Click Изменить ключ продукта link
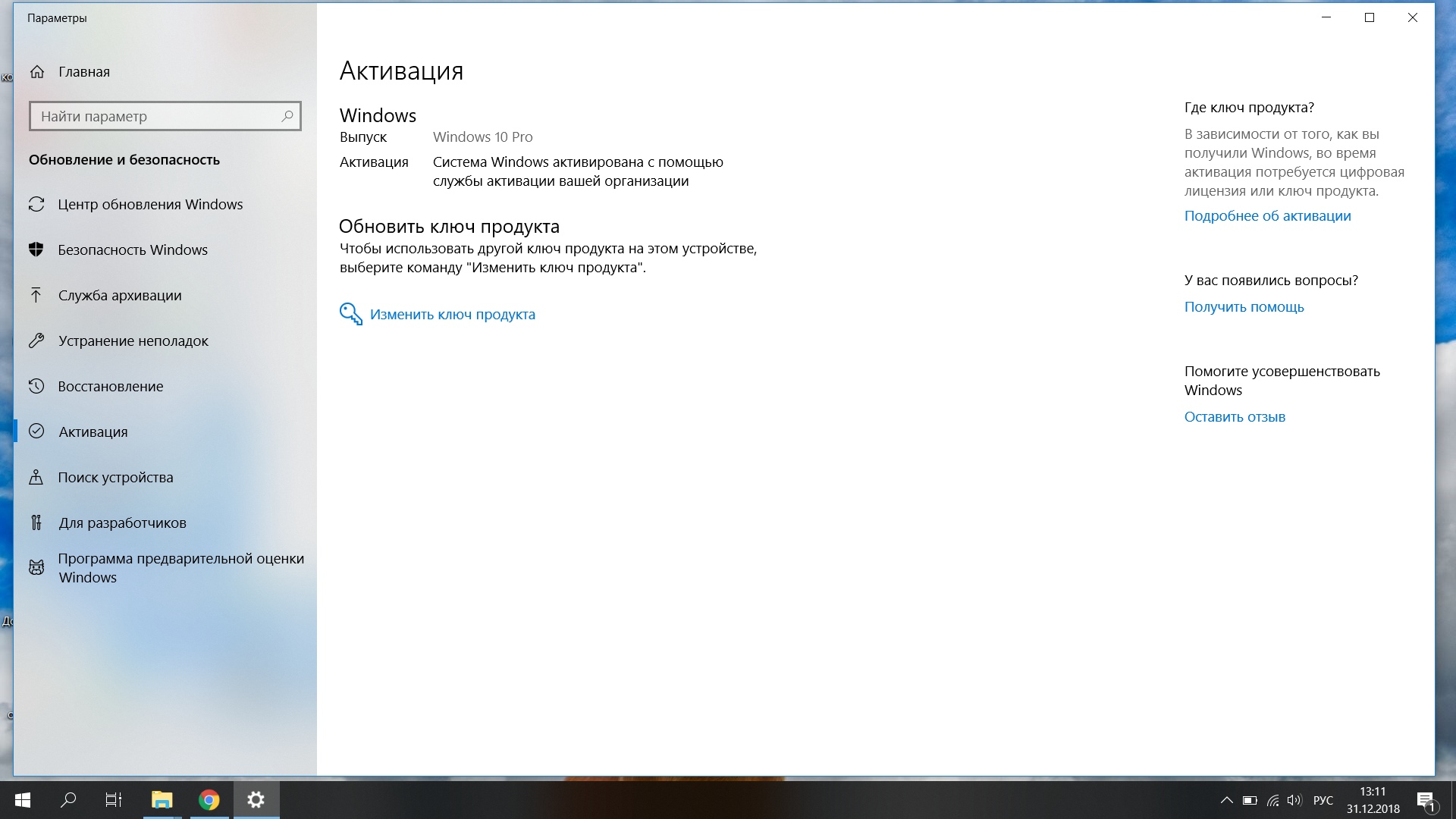1456x819 pixels. [453, 314]
